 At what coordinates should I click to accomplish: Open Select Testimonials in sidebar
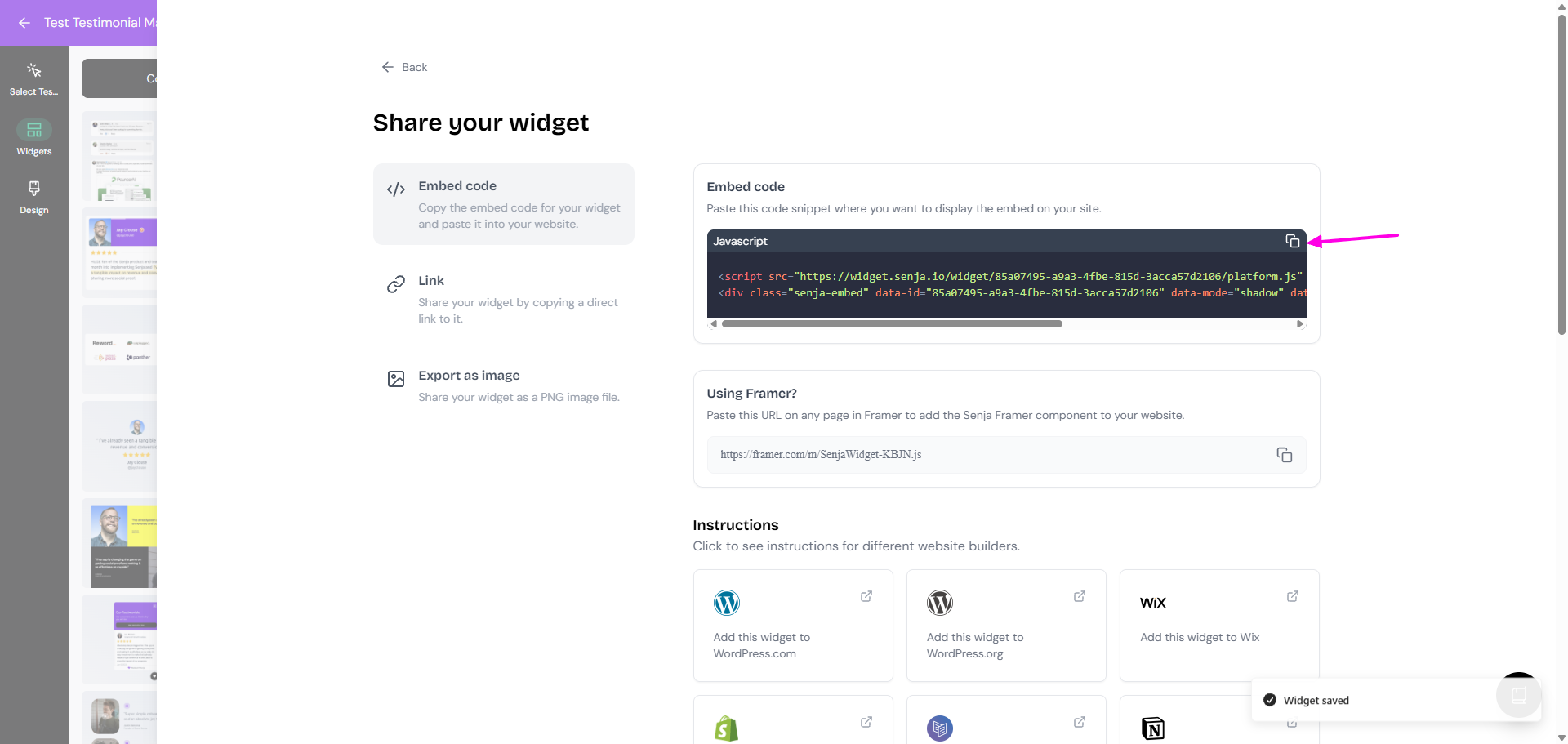click(x=34, y=78)
